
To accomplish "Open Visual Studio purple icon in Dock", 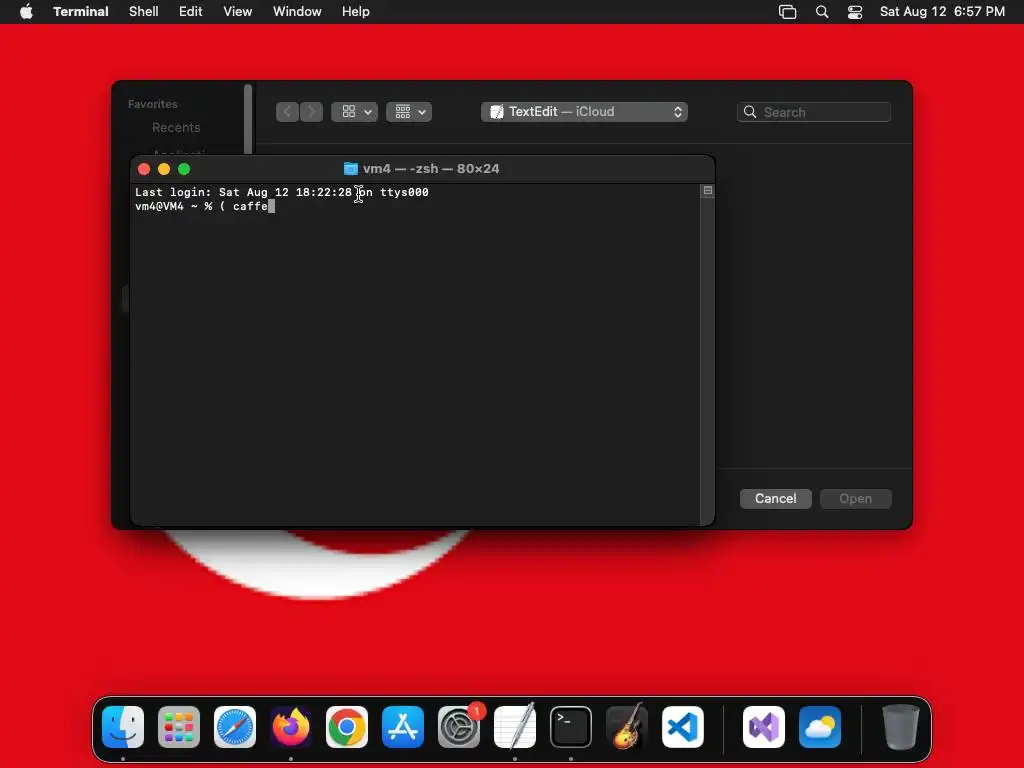I will coord(764,727).
